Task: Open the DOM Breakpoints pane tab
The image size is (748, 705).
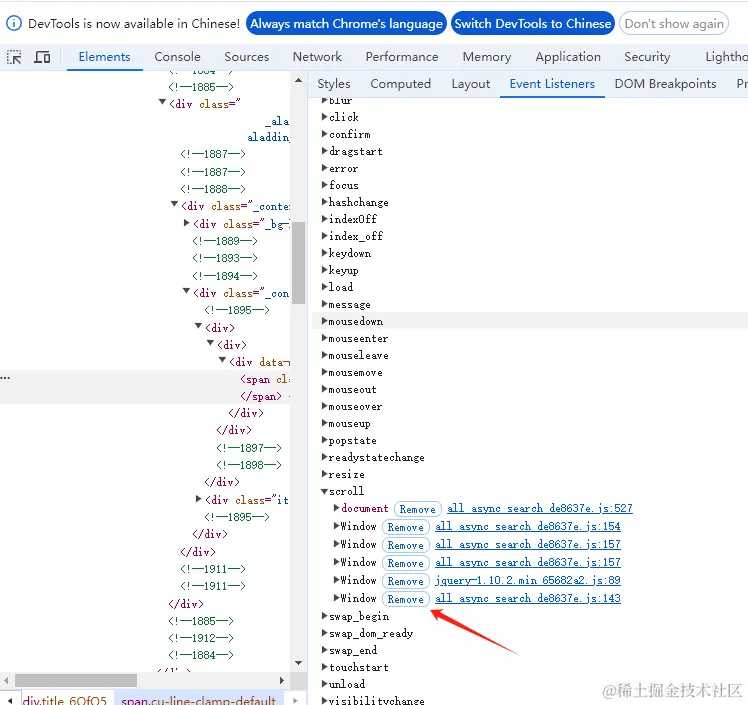Action: click(x=665, y=84)
